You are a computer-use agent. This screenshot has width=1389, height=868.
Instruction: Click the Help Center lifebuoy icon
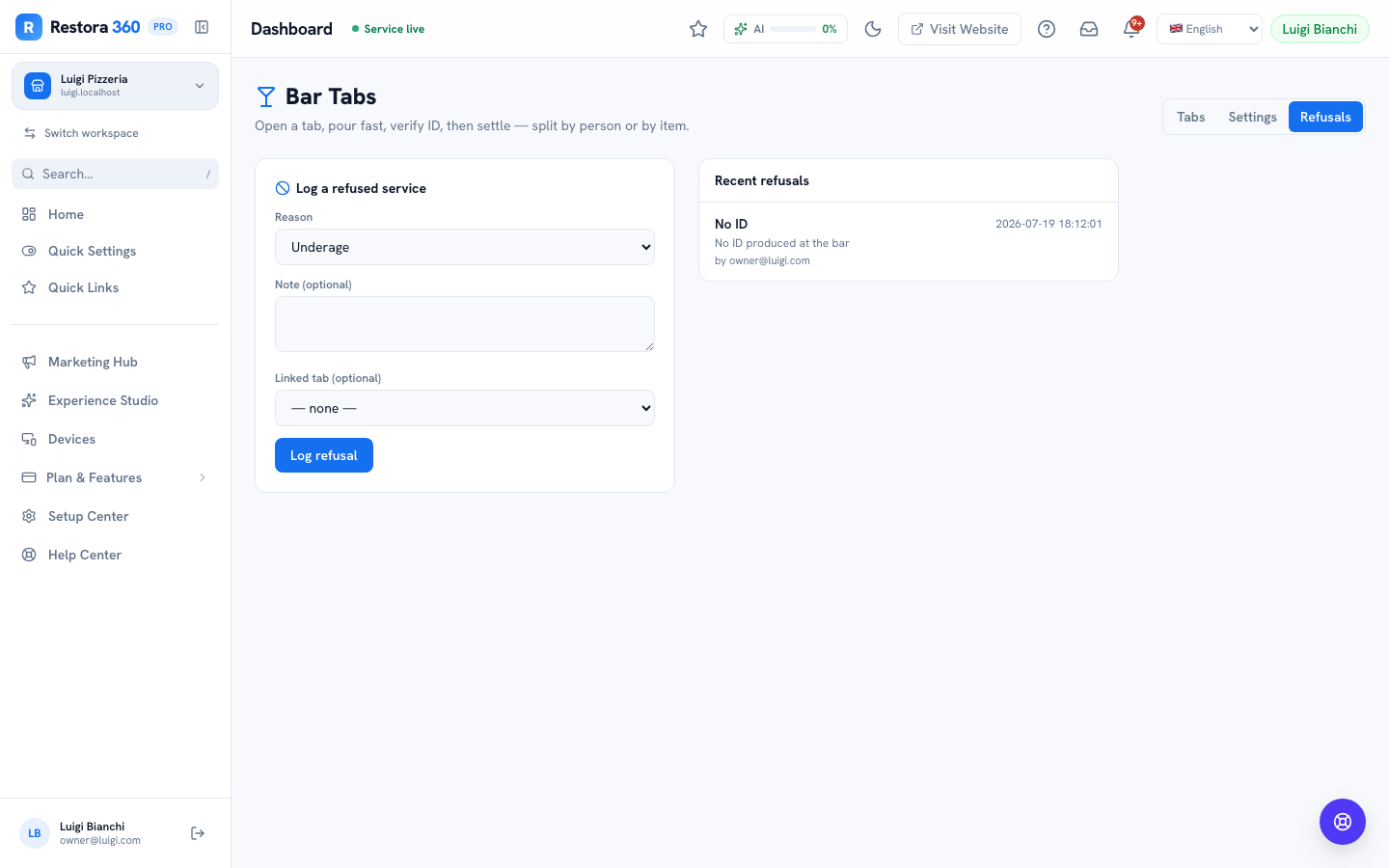pyautogui.click(x=29, y=555)
